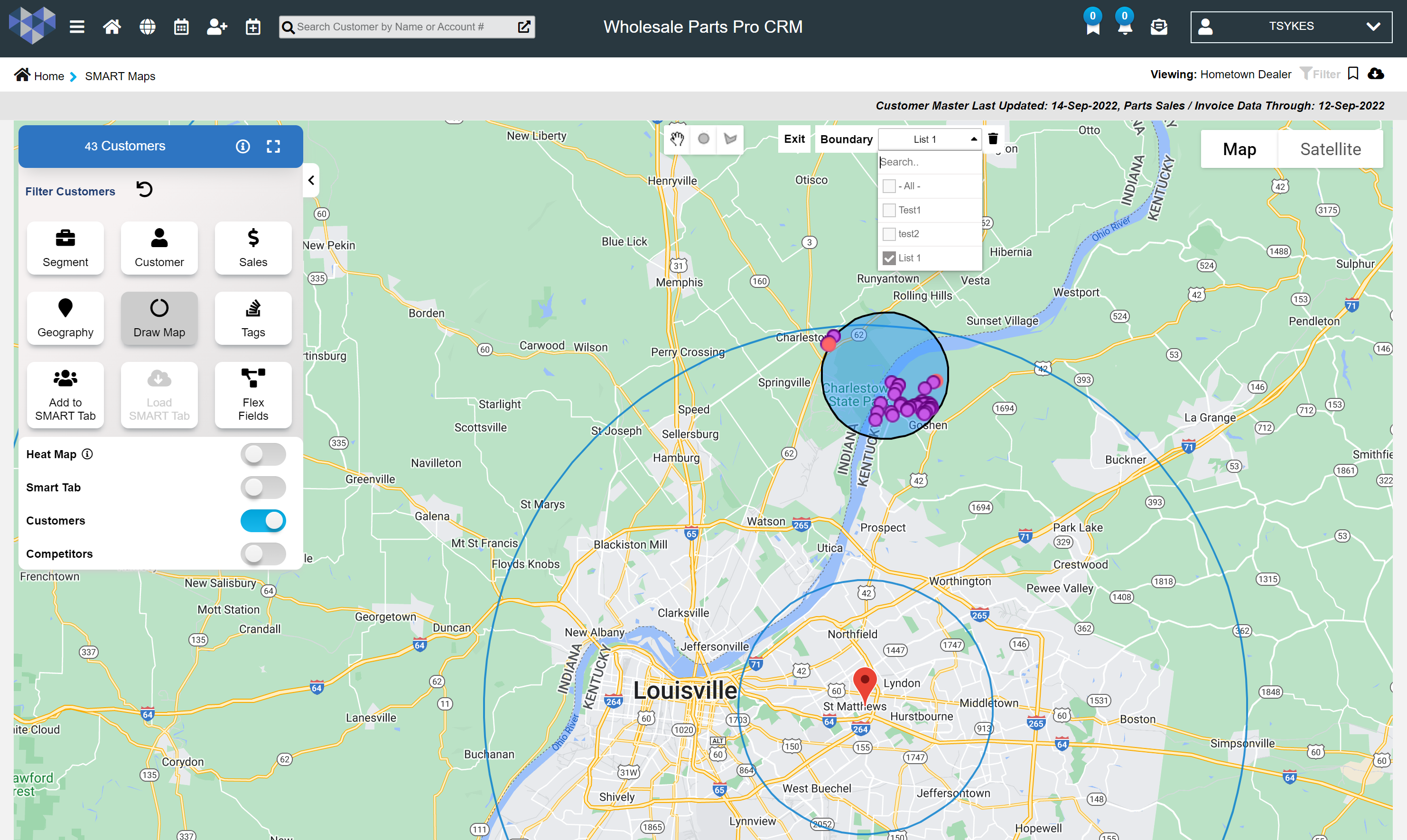Toggle the Smart Tab switch
Image resolution: width=1407 pixels, height=840 pixels.
pyautogui.click(x=263, y=488)
